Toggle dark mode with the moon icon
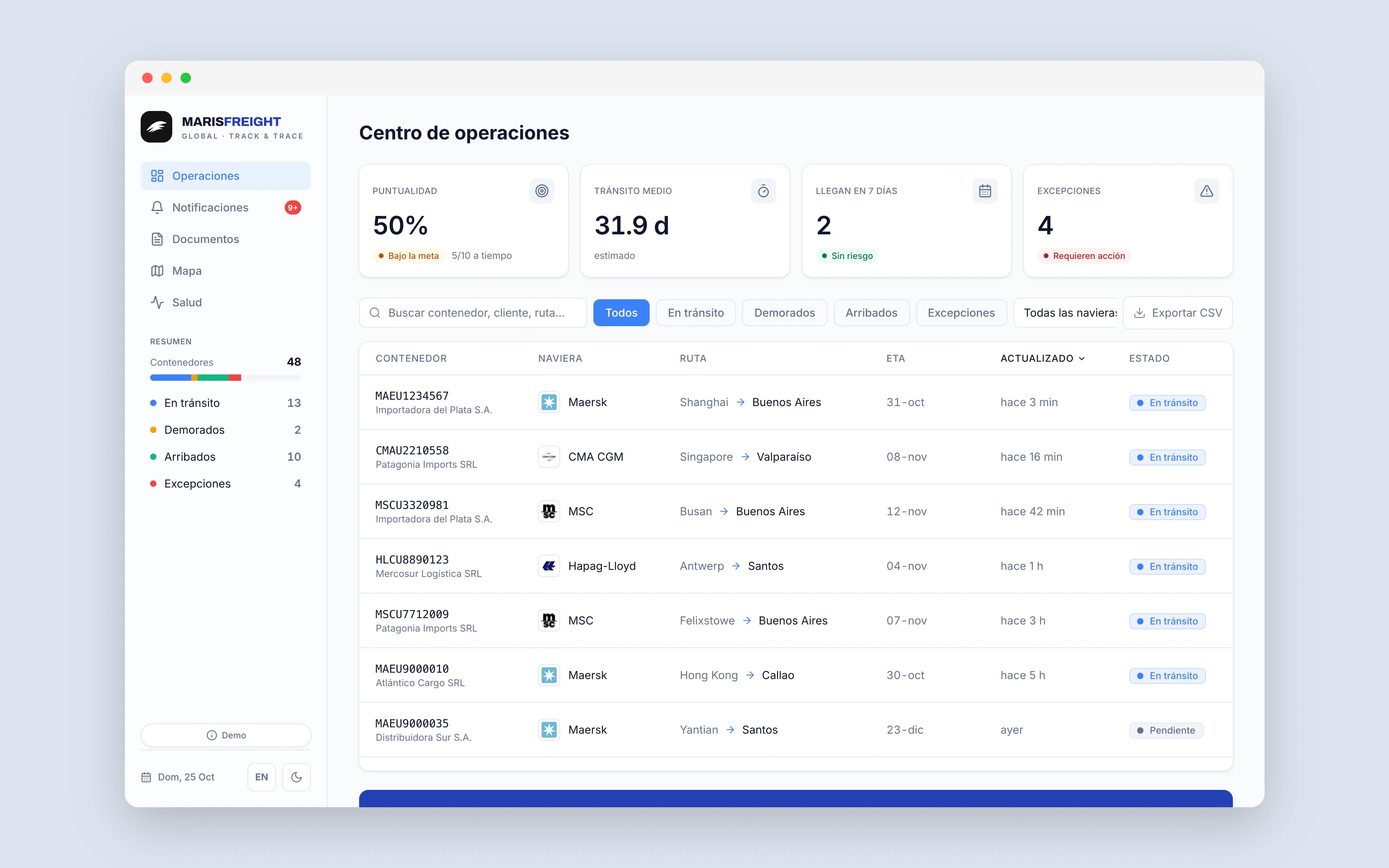Image resolution: width=1389 pixels, height=868 pixels. point(296,777)
